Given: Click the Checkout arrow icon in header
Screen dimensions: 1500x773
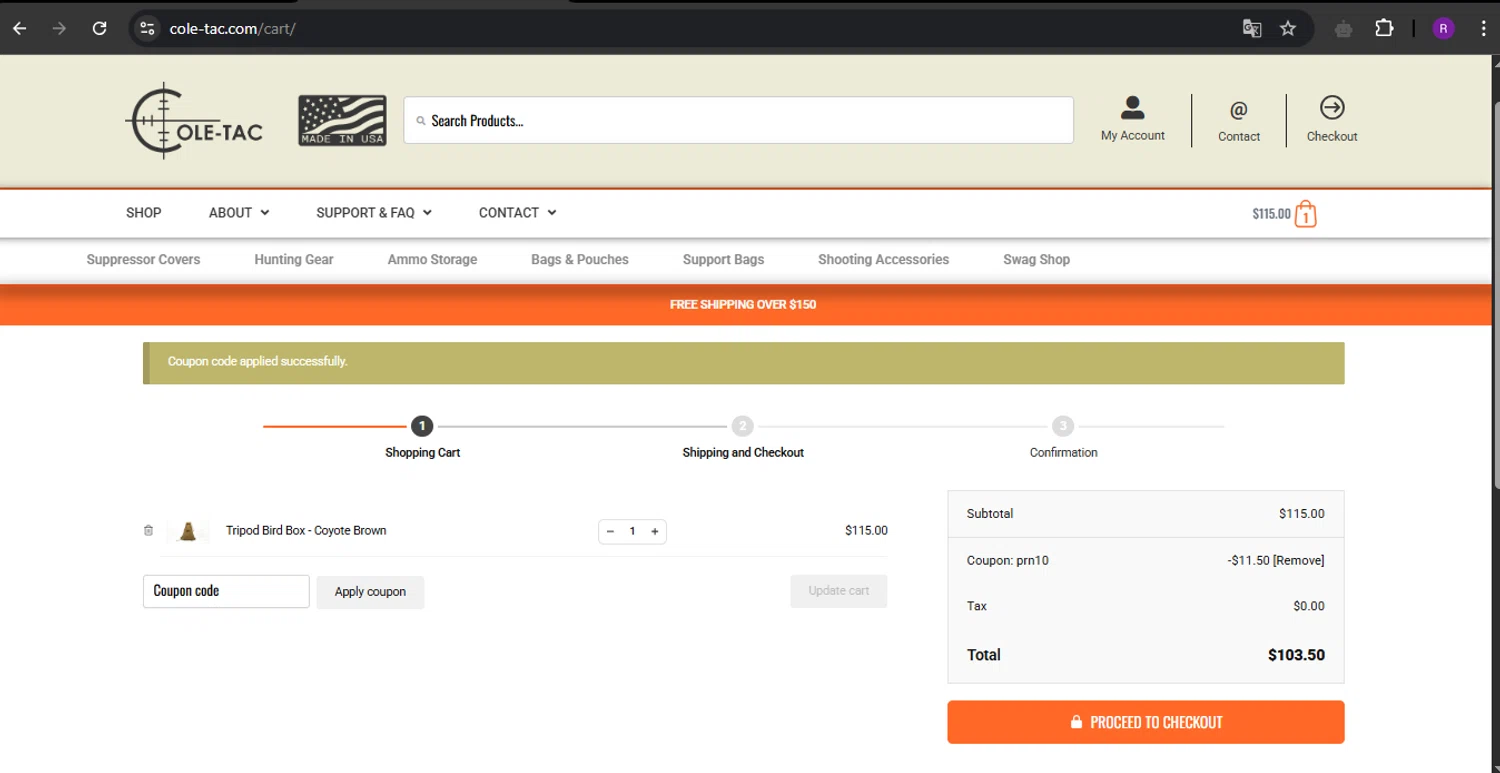Looking at the screenshot, I should coord(1332,107).
